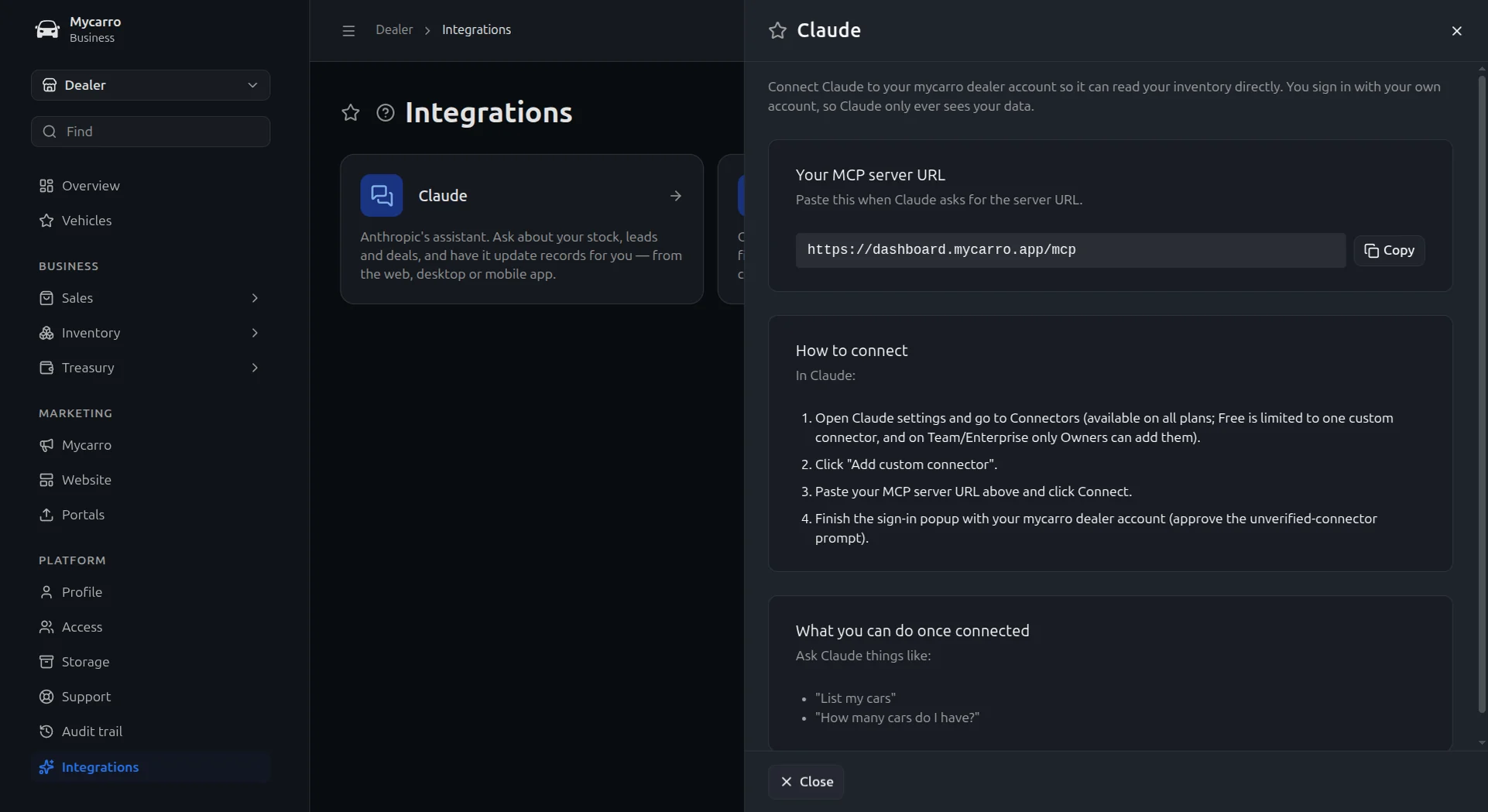Click the "List my cars" example
Image resolution: width=1488 pixels, height=812 pixels.
[855, 698]
